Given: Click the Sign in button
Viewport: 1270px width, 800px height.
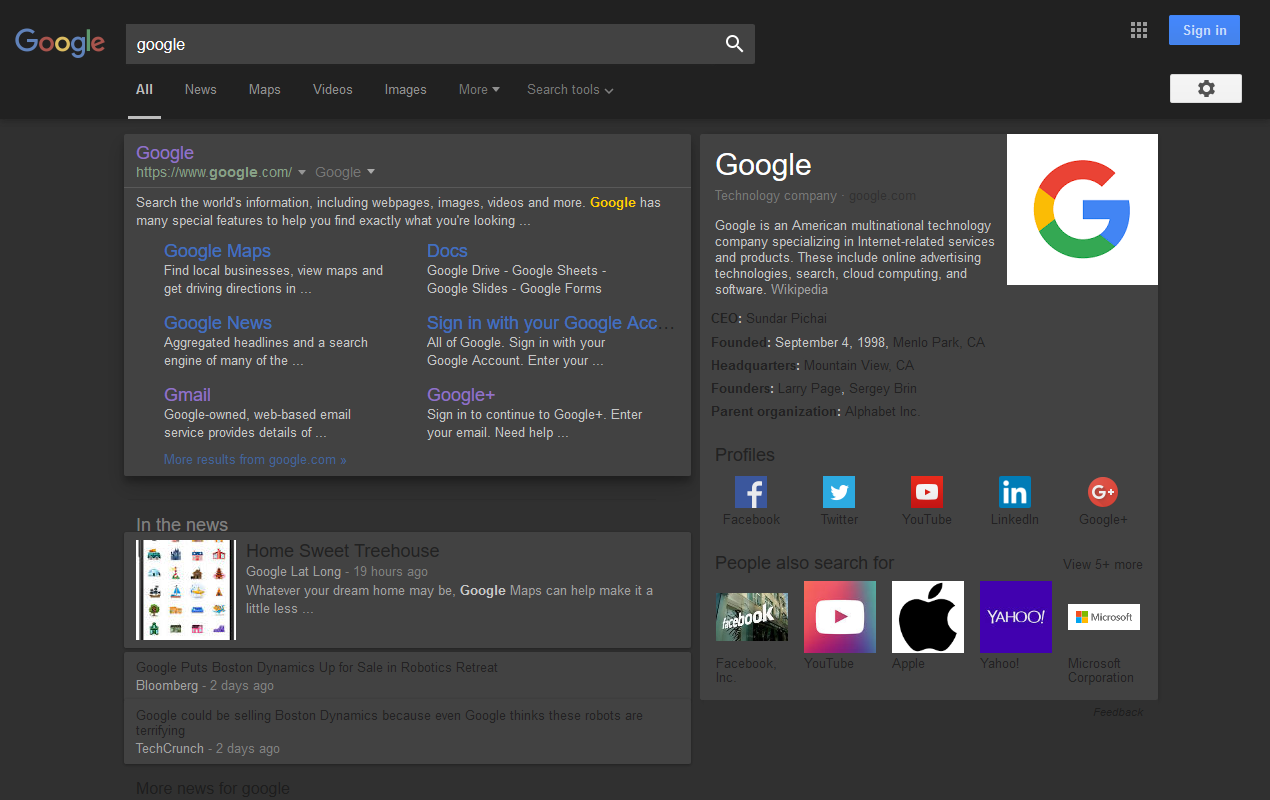Looking at the screenshot, I should click(x=1204, y=30).
